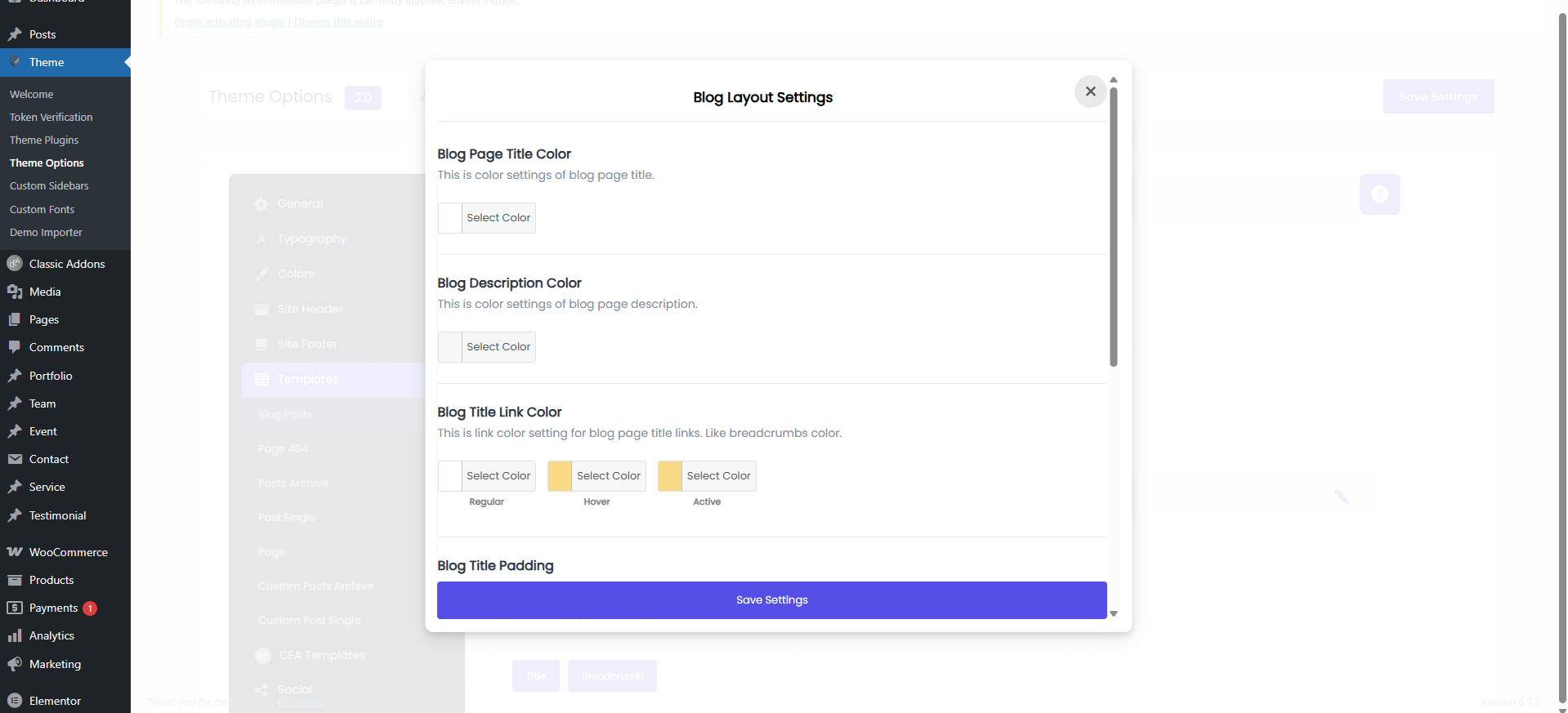Click the Active link yellow color swatch
Image resolution: width=1568 pixels, height=713 pixels.
click(670, 476)
